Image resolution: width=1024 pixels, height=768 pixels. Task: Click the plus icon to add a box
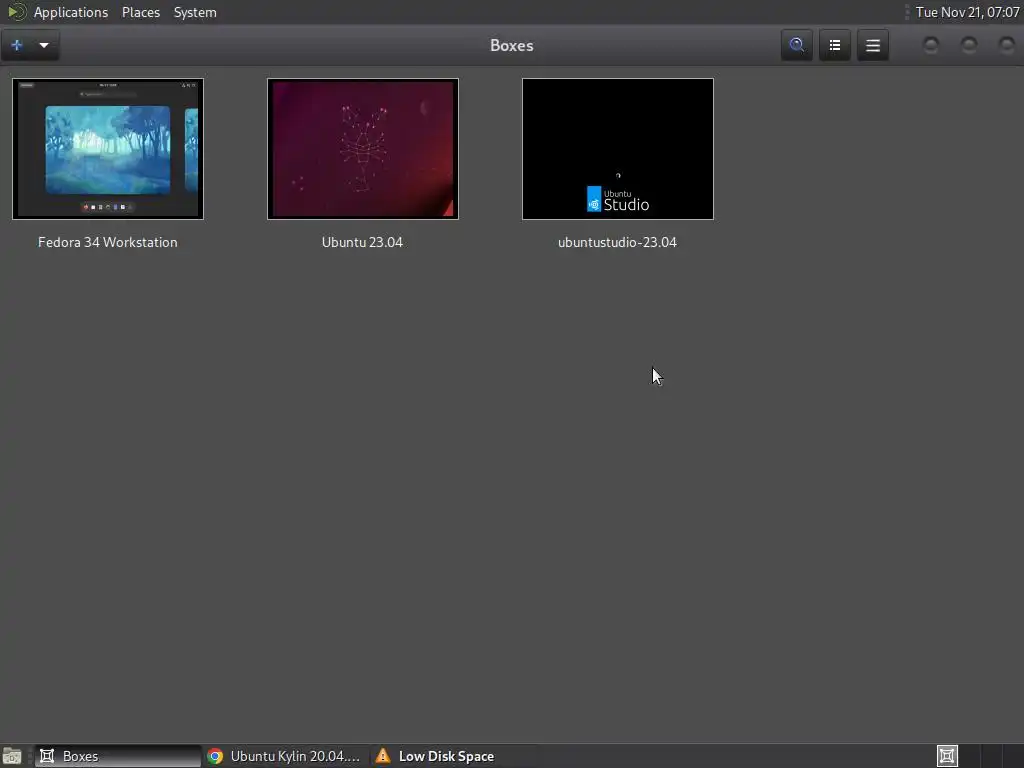[17, 45]
